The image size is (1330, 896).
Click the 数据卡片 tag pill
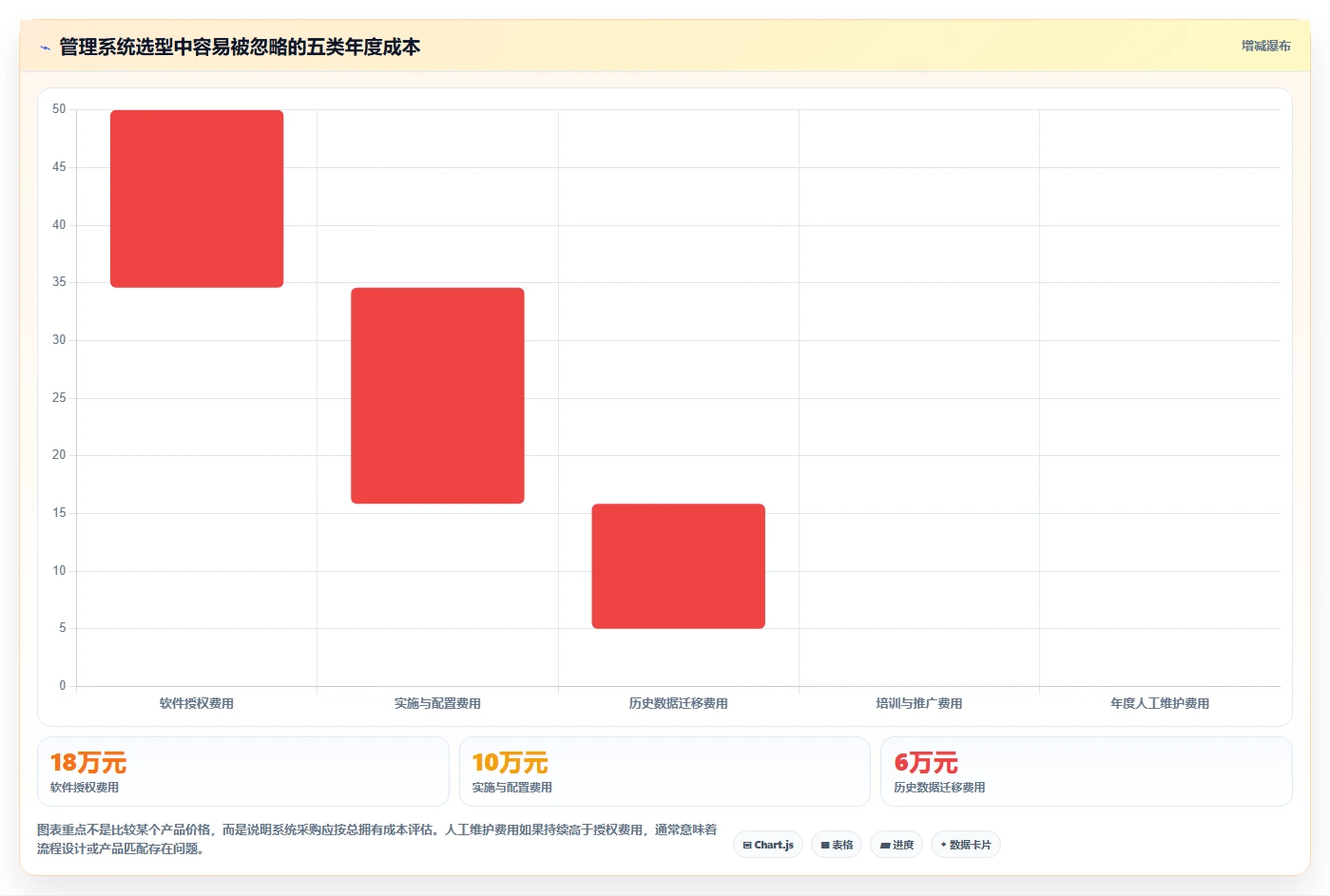[965, 845]
